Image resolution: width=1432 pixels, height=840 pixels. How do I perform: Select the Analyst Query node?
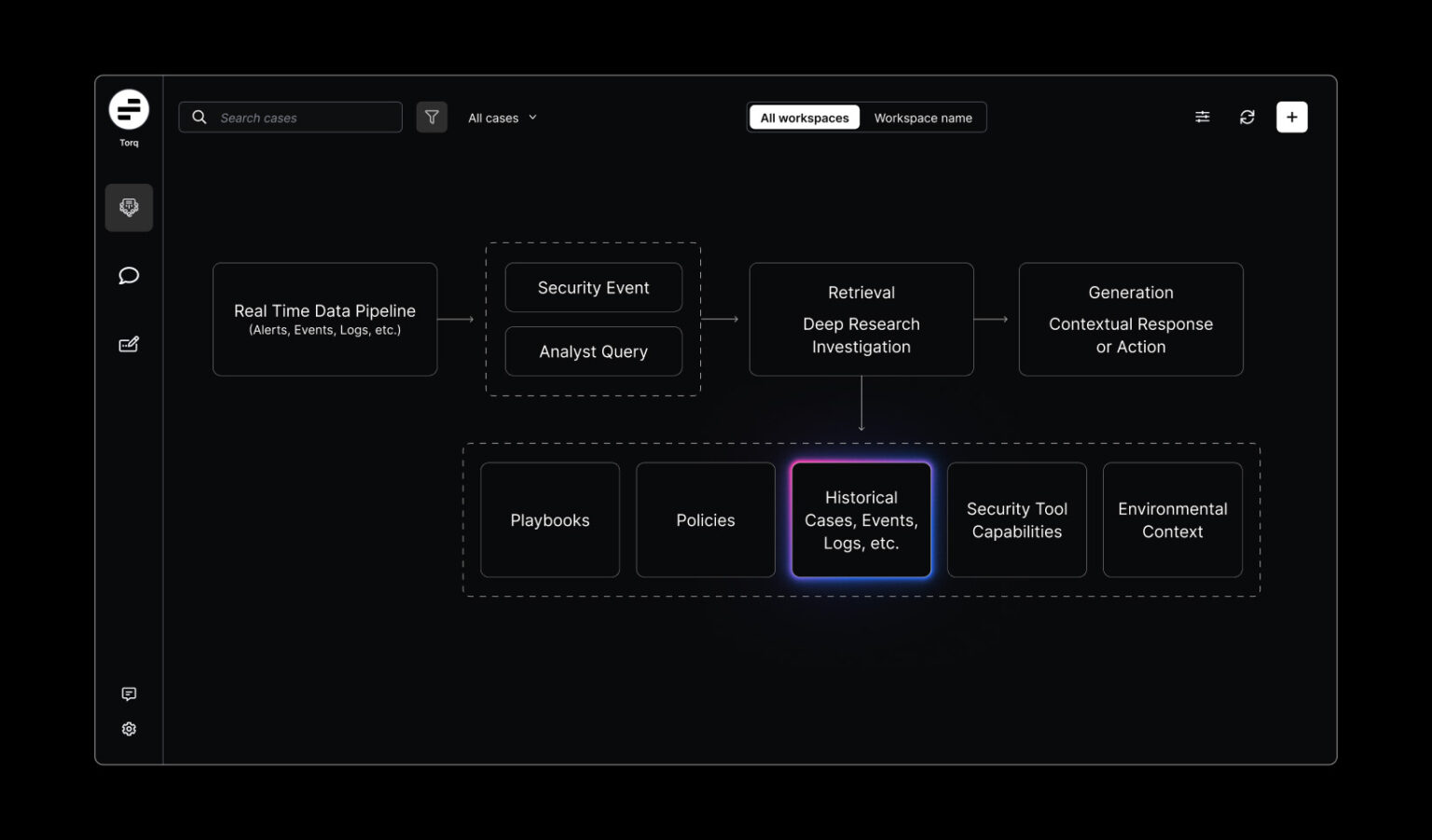tap(593, 351)
